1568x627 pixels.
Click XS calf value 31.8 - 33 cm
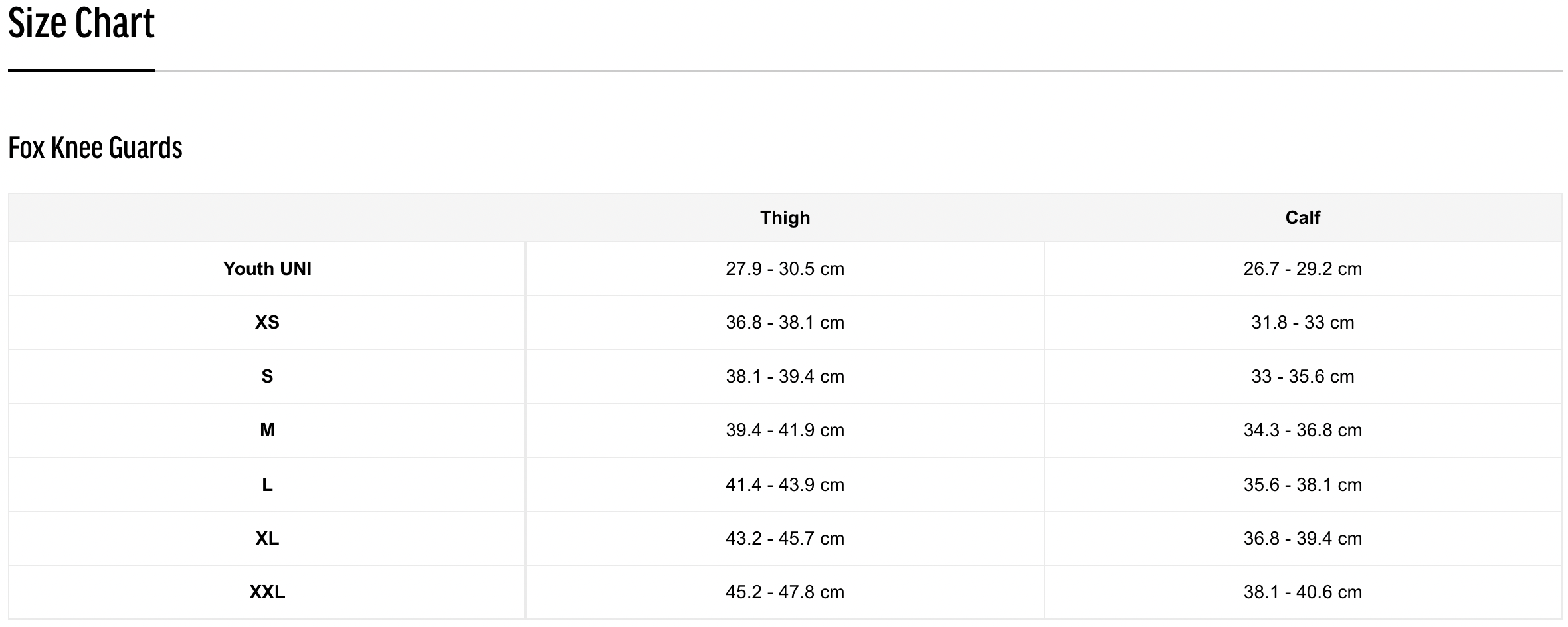pos(1302,322)
